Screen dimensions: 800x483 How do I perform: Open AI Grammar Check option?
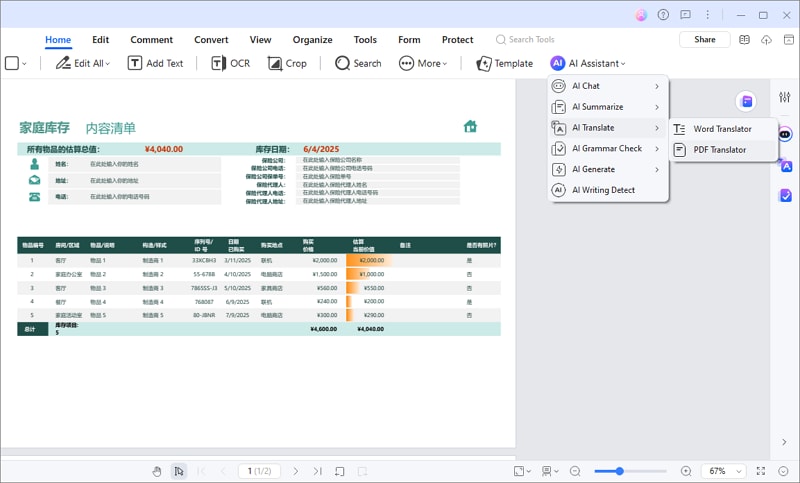tap(608, 148)
